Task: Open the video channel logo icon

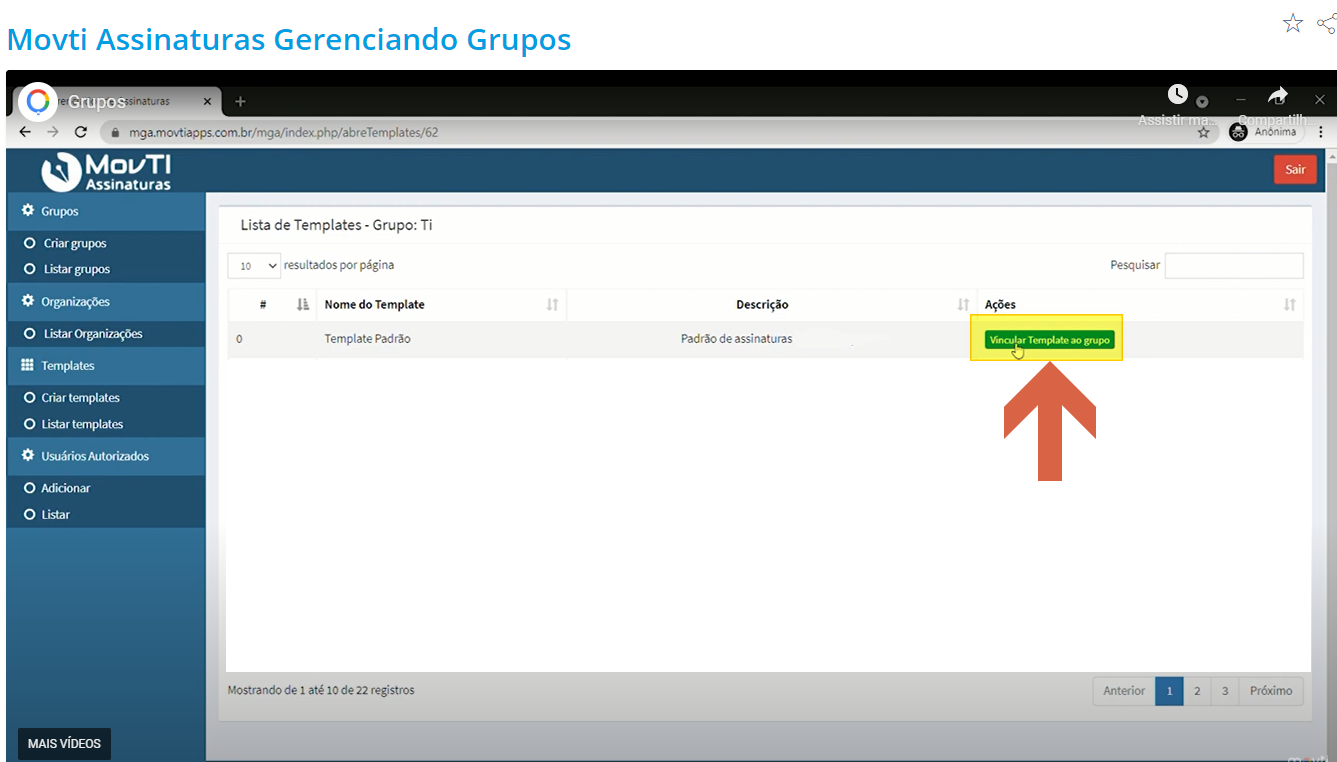Action: (x=38, y=101)
